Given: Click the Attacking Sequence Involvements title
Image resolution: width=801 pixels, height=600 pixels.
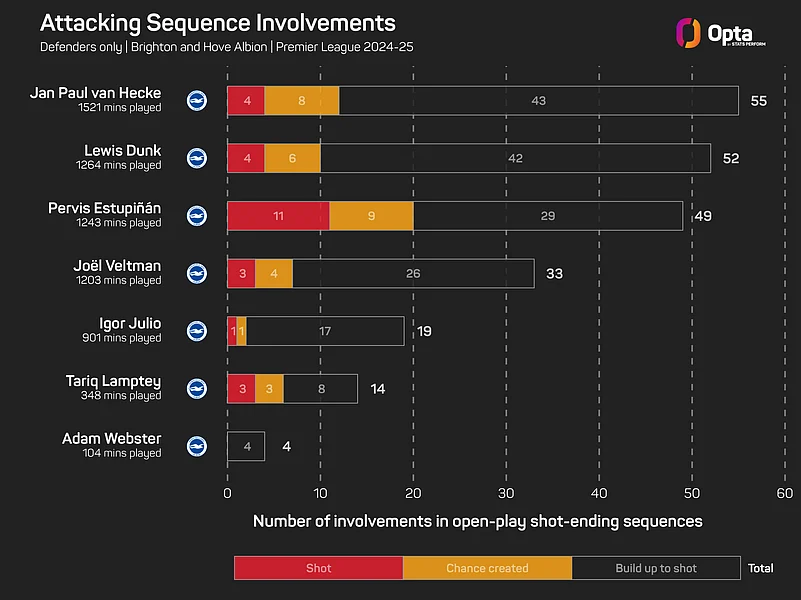Looking at the screenshot, I should [218, 24].
